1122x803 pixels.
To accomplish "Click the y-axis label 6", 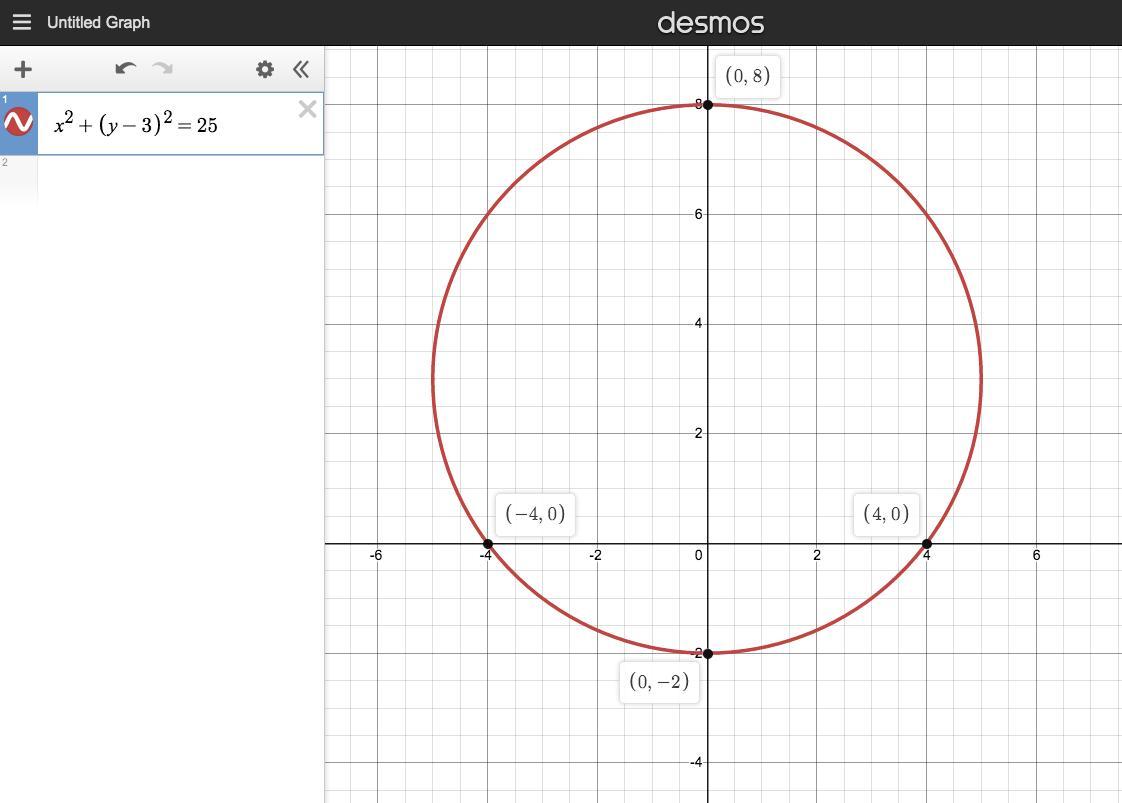I will click(698, 214).
